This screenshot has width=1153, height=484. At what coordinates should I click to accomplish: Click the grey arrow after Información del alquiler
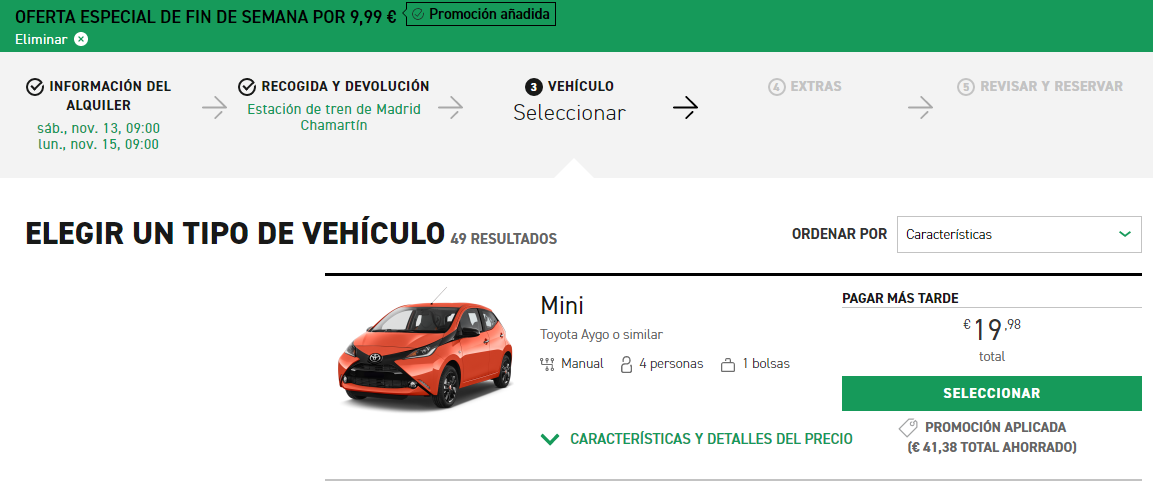pyautogui.click(x=215, y=108)
